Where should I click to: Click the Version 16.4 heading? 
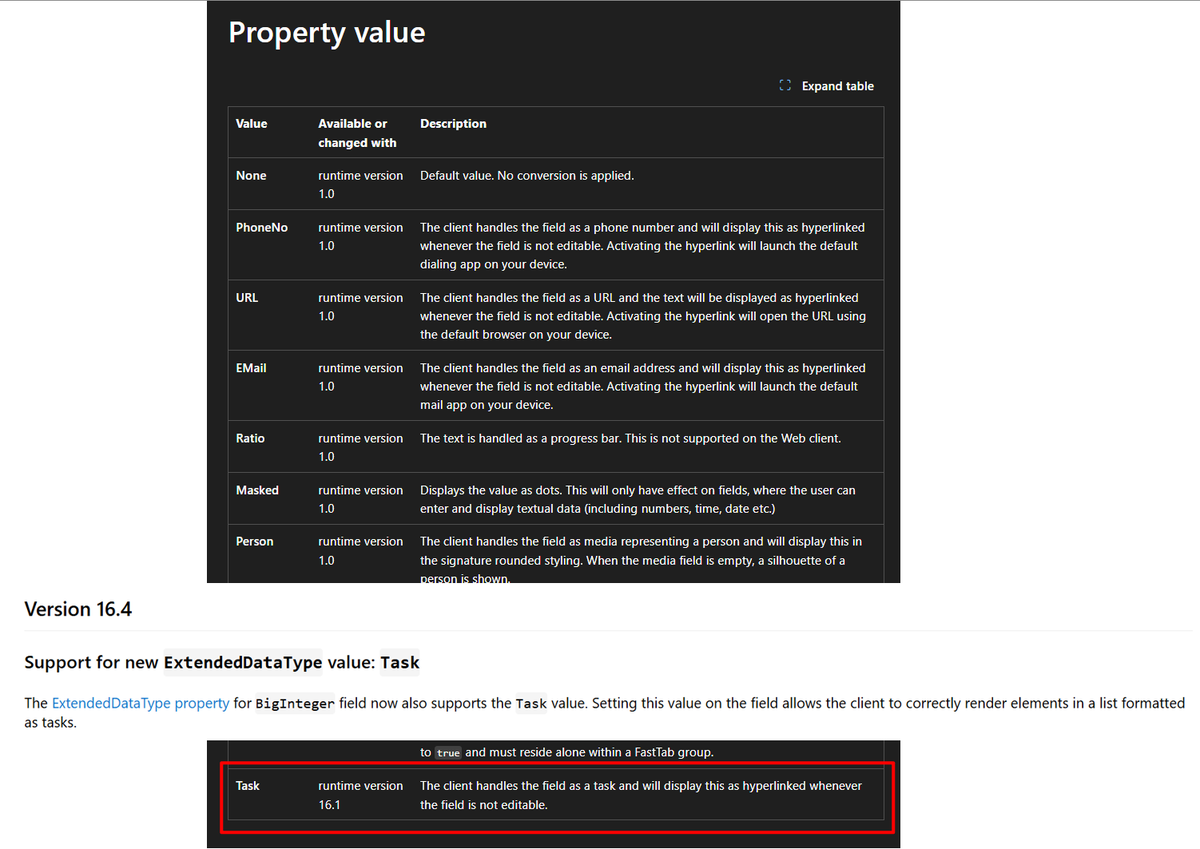[78, 609]
